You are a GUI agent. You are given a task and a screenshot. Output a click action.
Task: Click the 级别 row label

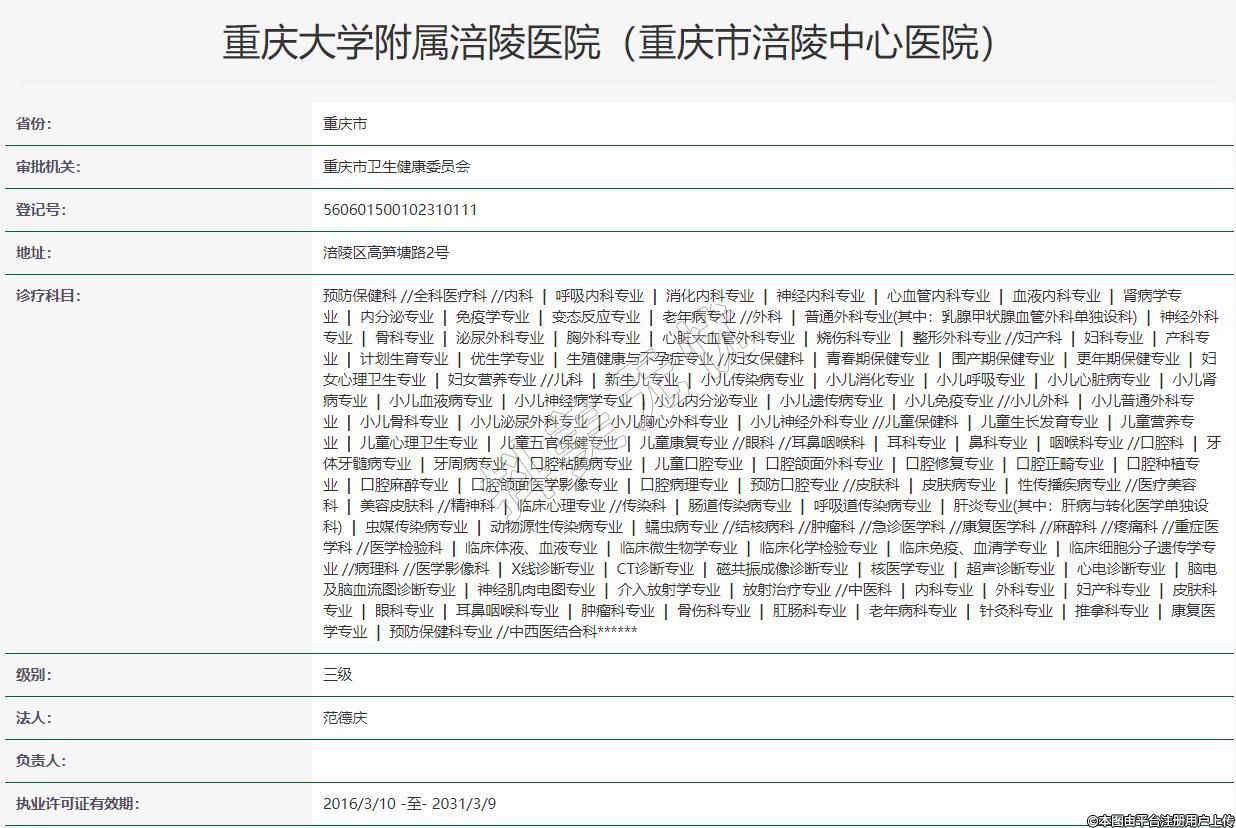coord(33,675)
